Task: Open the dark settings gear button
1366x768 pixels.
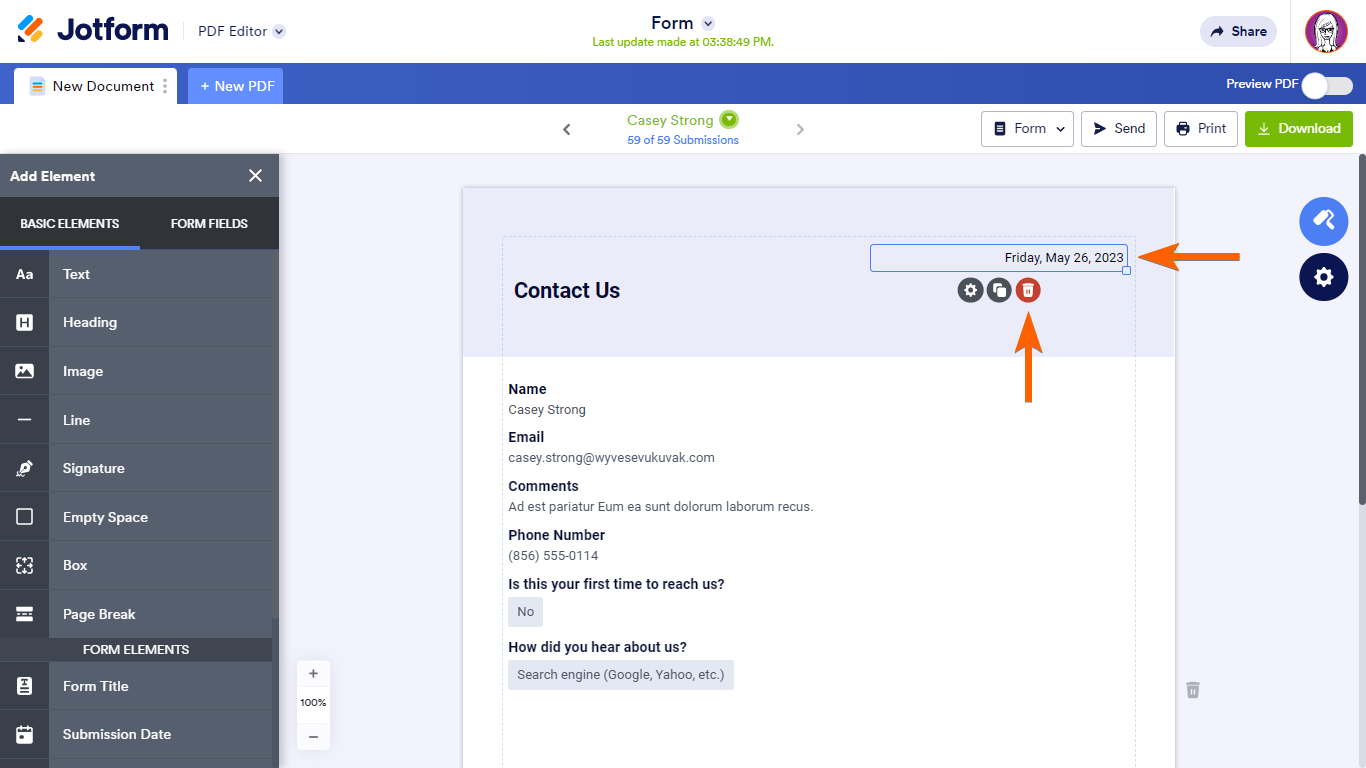Action: click(1323, 277)
